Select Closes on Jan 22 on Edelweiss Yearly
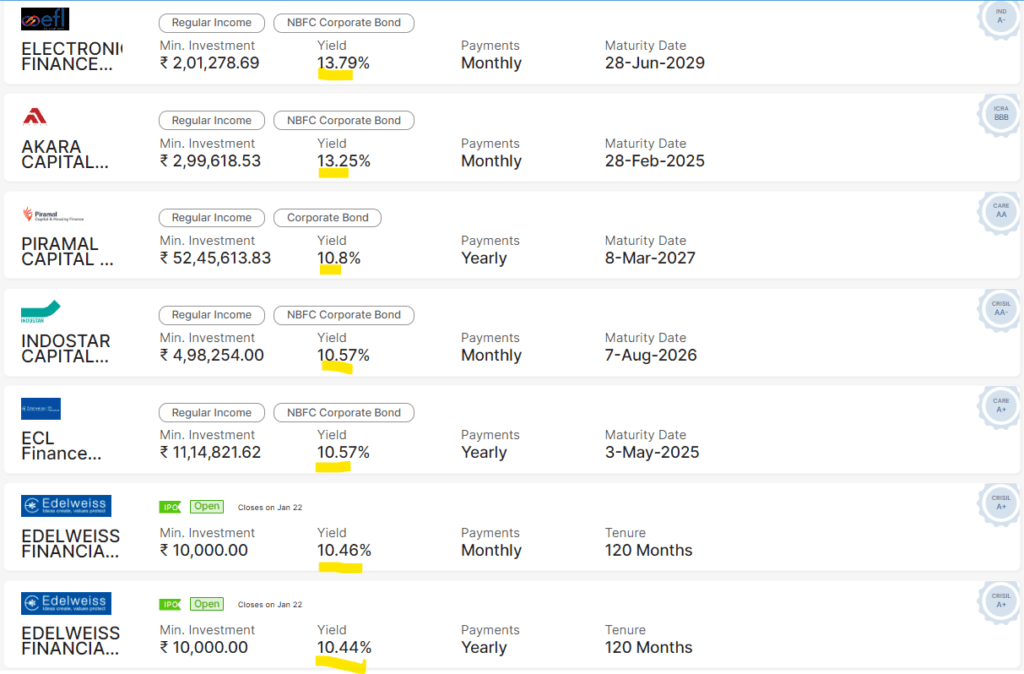Image resolution: width=1024 pixels, height=674 pixels. point(270,605)
